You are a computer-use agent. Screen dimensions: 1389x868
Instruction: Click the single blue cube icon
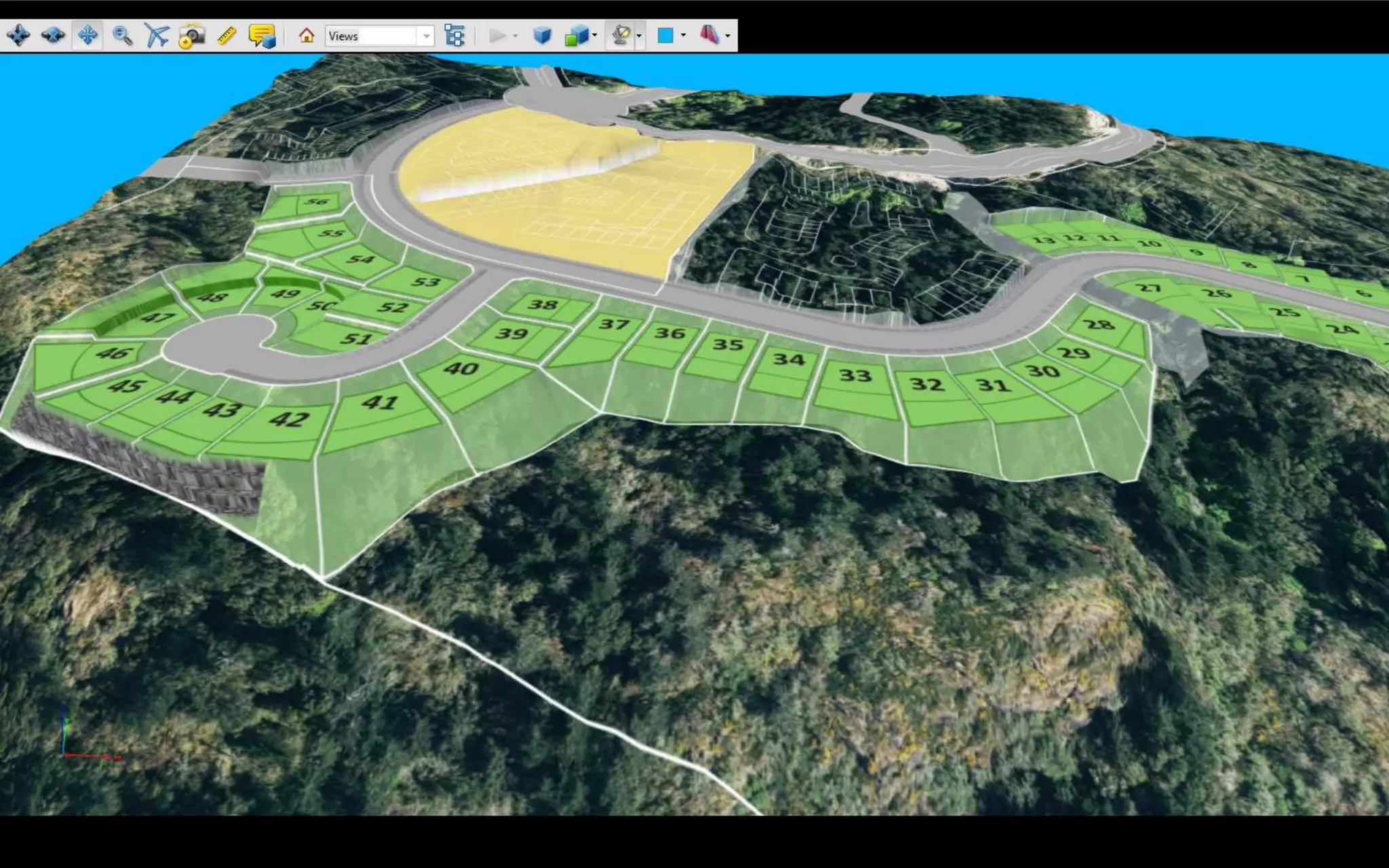[x=542, y=35]
